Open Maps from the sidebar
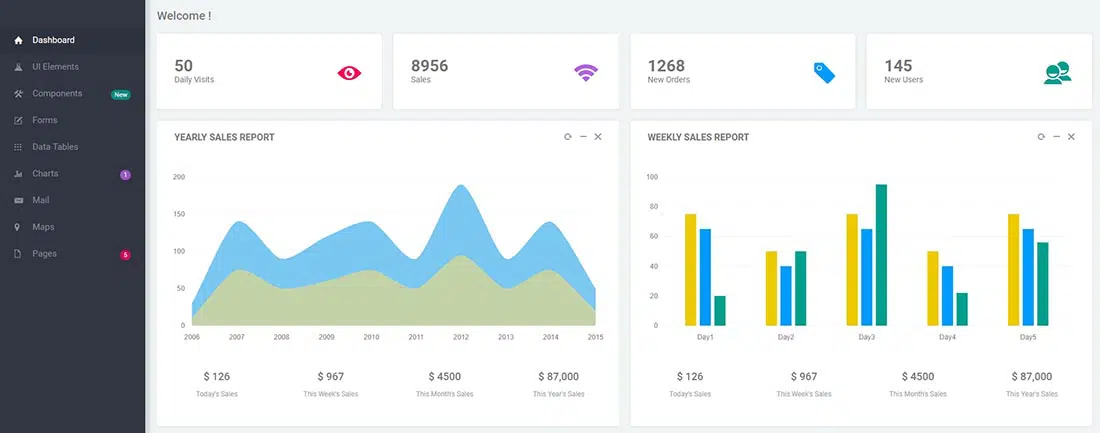Screen dimensions: 1100x433 pos(43,227)
